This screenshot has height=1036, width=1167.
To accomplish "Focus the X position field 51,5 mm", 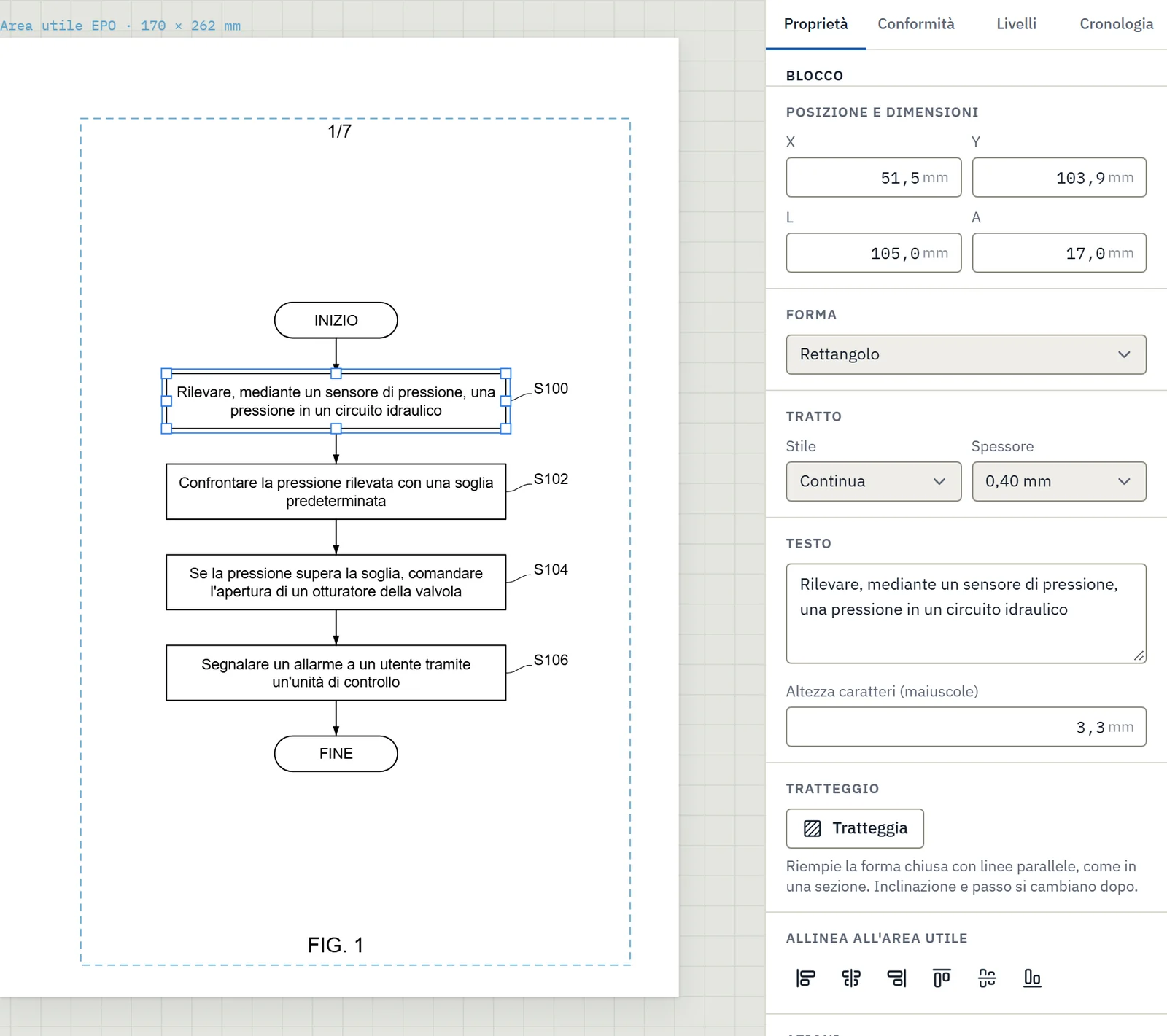I will point(873,177).
